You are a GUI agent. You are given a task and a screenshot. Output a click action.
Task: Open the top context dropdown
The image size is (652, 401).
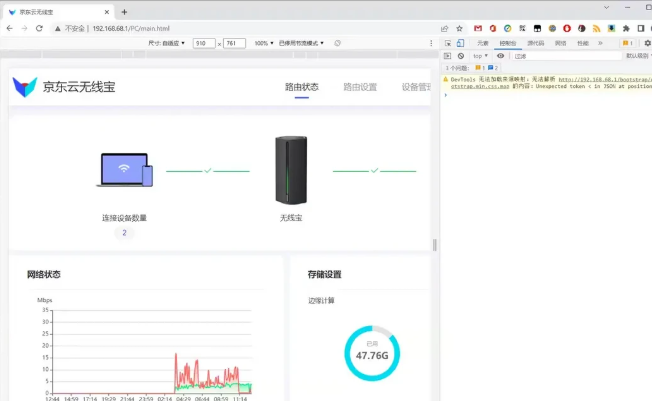click(x=480, y=56)
